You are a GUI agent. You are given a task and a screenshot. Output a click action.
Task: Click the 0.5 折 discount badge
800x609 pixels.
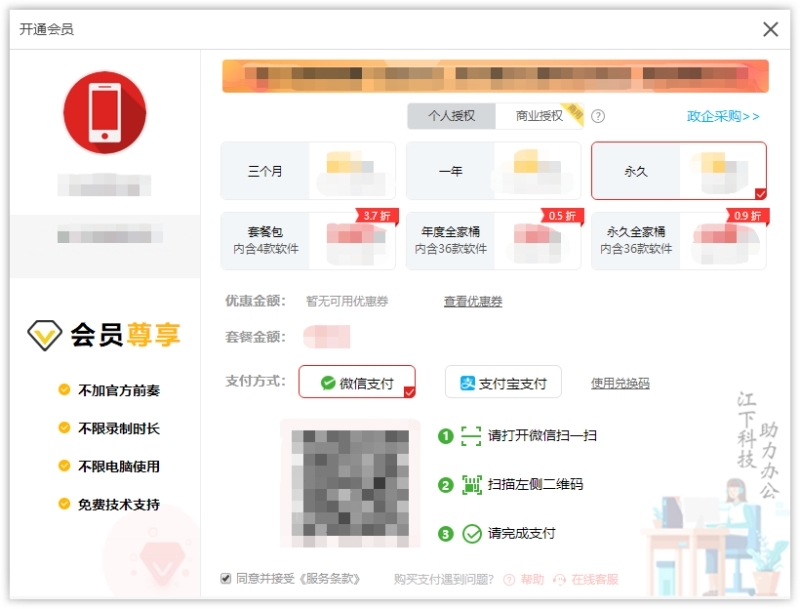tap(562, 216)
